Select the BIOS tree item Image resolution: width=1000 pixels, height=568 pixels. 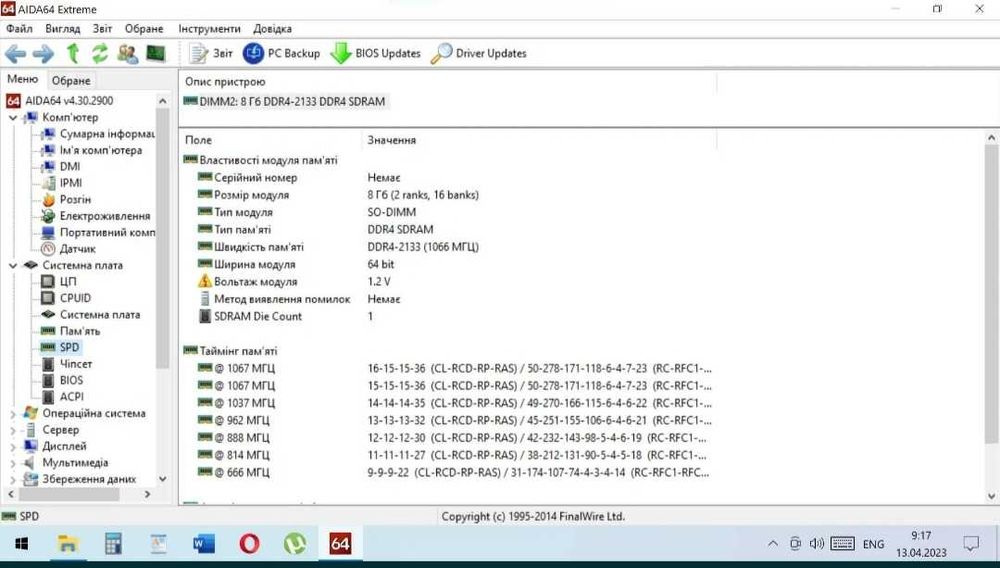click(62, 381)
